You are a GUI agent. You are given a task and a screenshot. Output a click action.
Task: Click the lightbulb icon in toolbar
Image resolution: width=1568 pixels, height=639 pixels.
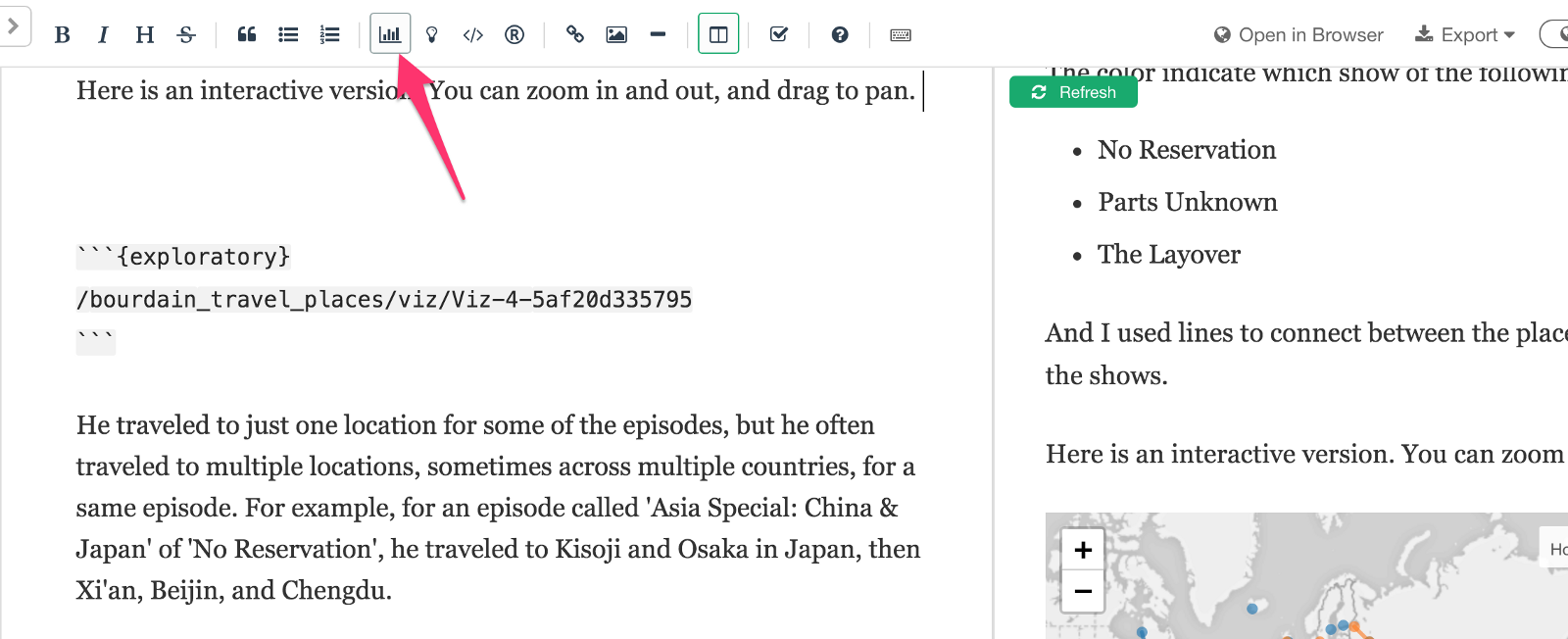pyautogui.click(x=431, y=35)
